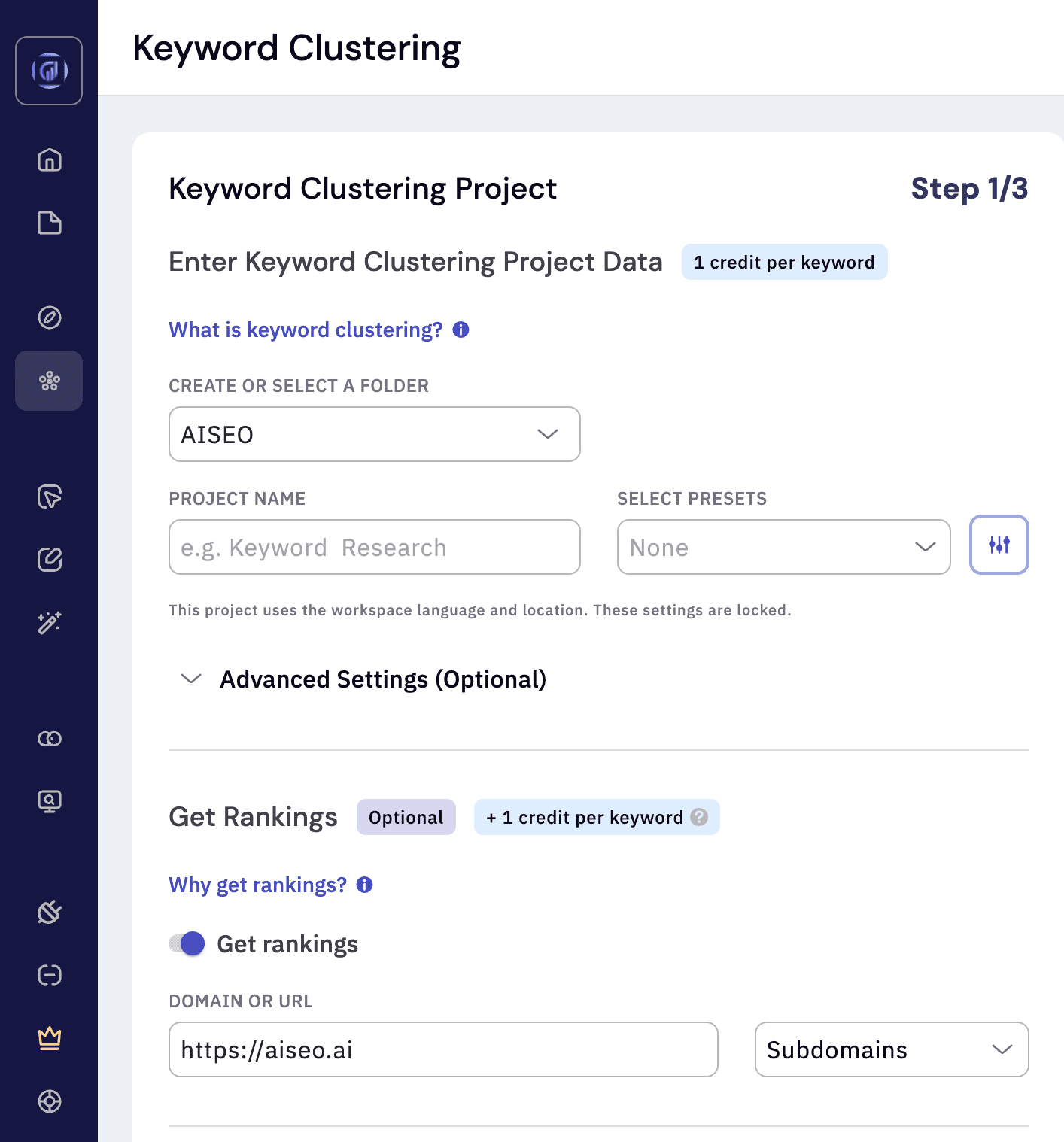Change Subdomains using its dropdown
Image resolution: width=1064 pixels, height=1142 pixels.
(891, 1049)
